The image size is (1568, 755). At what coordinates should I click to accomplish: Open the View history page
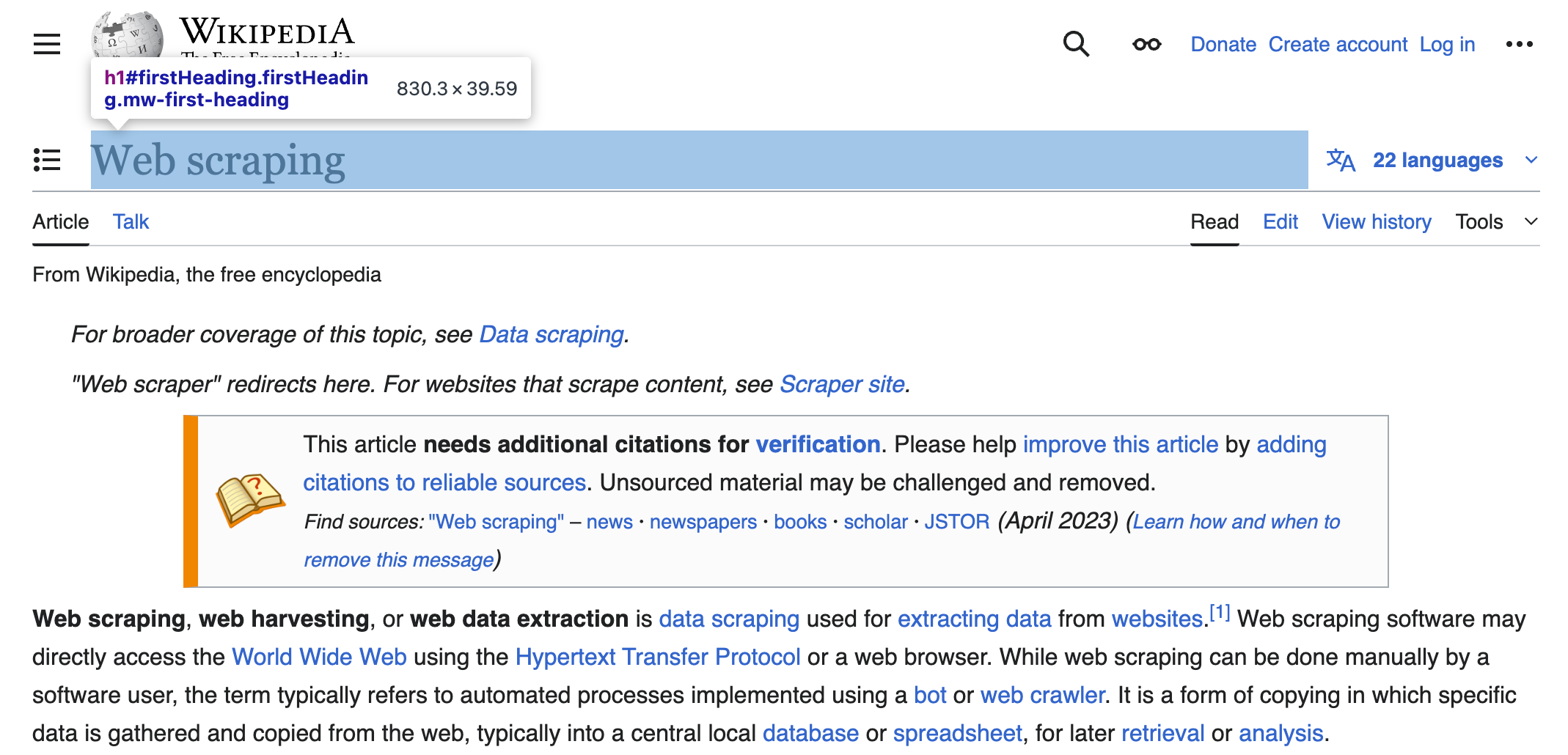coord(1376,221)
